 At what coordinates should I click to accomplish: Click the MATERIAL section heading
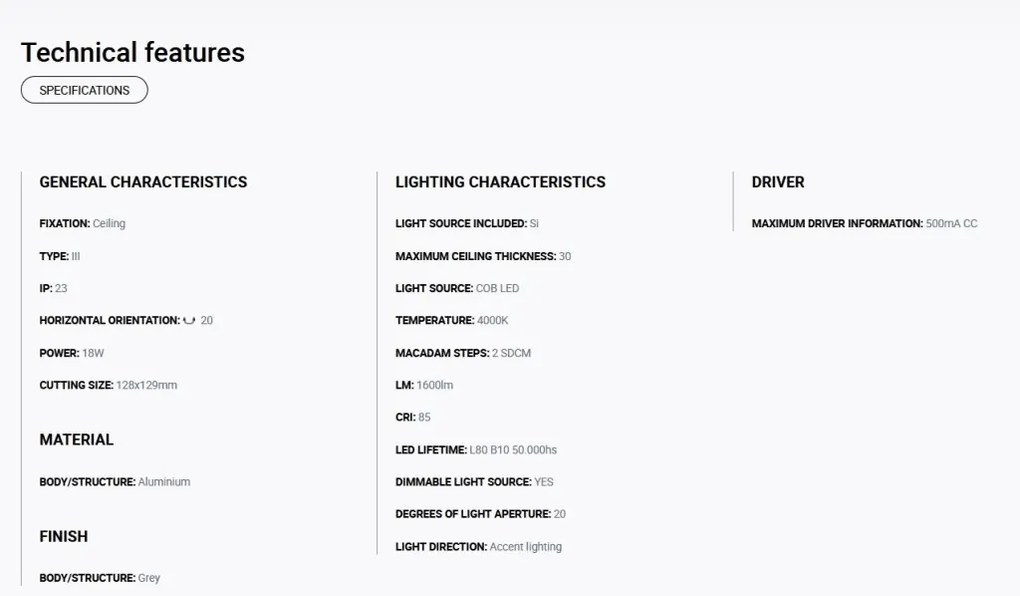click(x=76, y=440)
